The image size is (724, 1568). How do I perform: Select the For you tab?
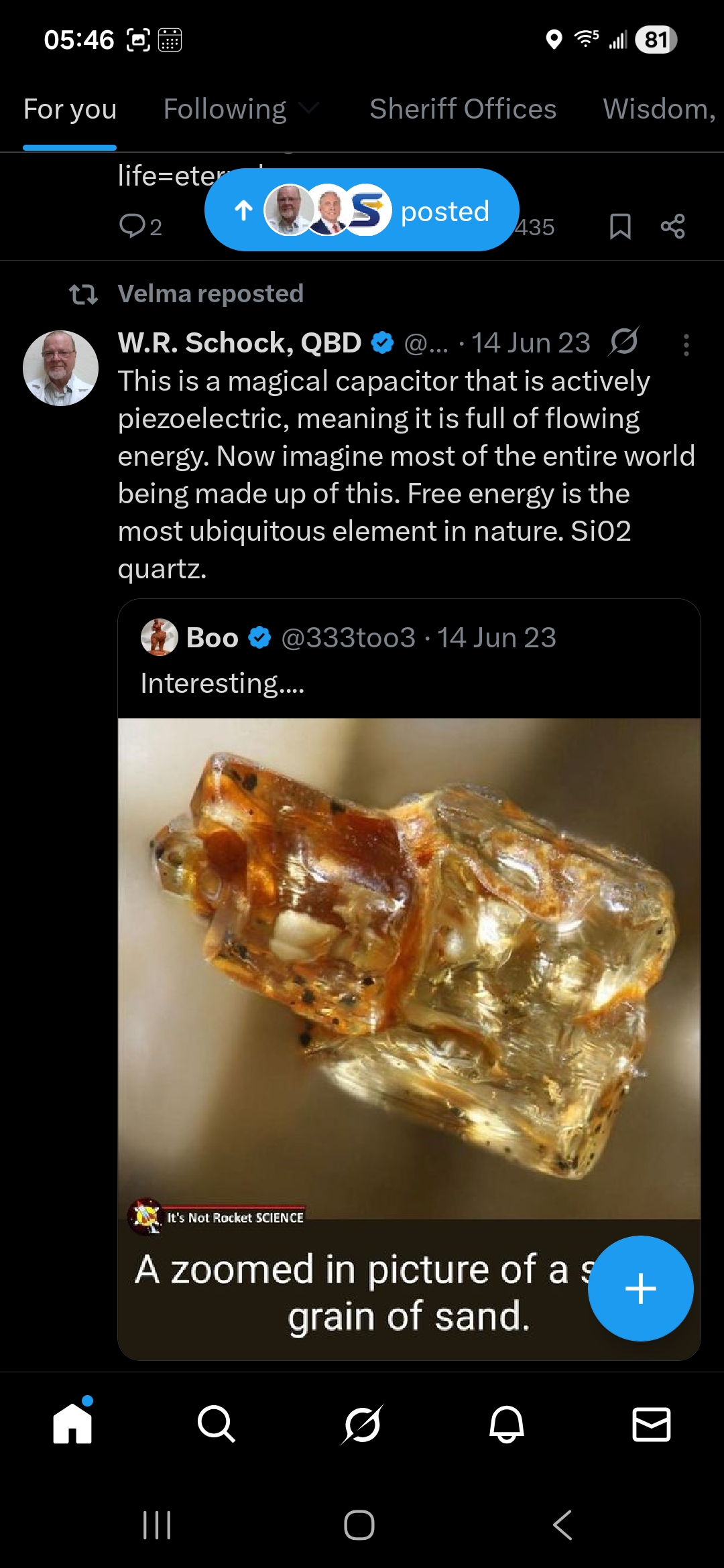click(70, 109)
